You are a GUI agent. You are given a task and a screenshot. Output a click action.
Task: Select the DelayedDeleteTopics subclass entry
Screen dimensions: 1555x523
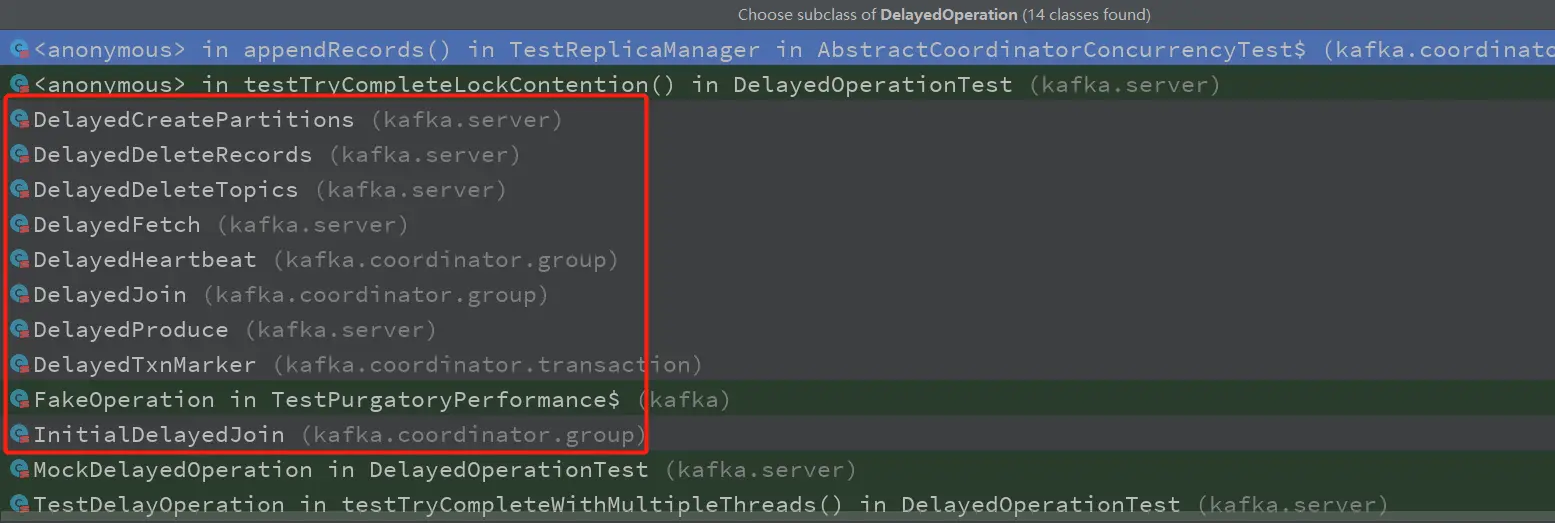coord(165,190)
